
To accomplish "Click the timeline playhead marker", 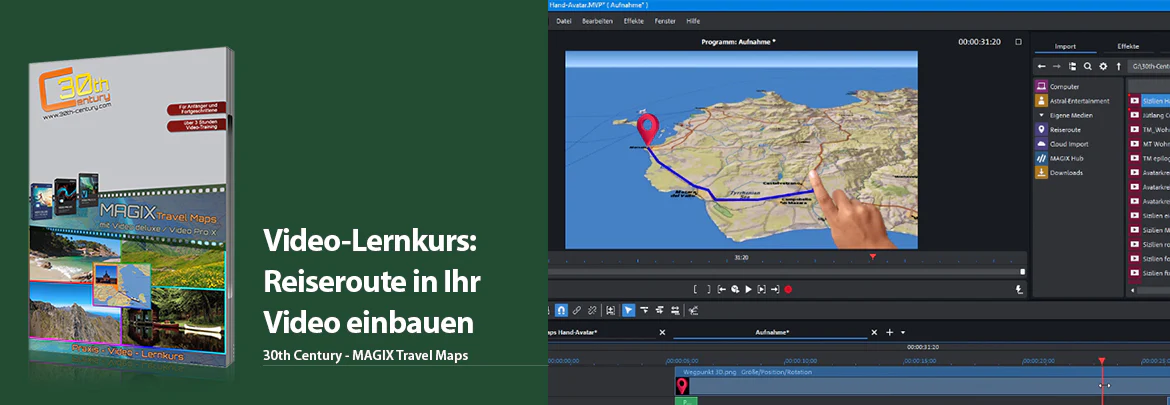I will pyautogui.click(x=1101, y=361).
